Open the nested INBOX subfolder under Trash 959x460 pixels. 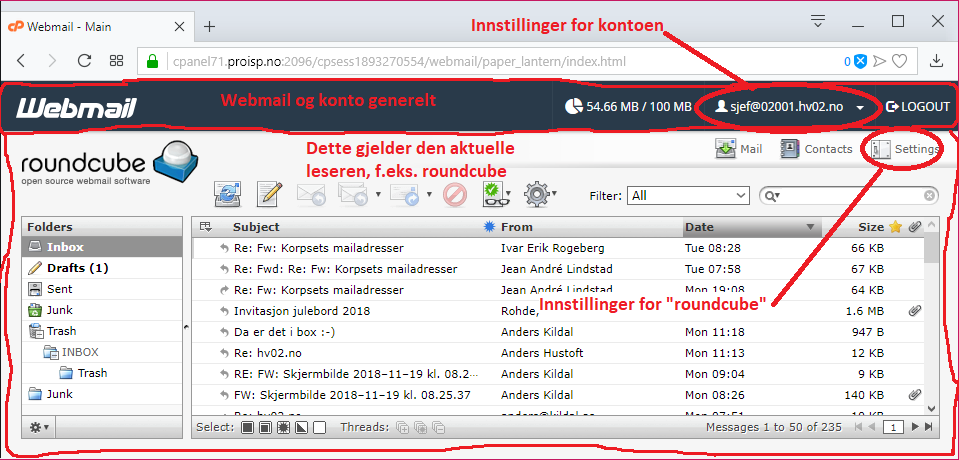102,352
